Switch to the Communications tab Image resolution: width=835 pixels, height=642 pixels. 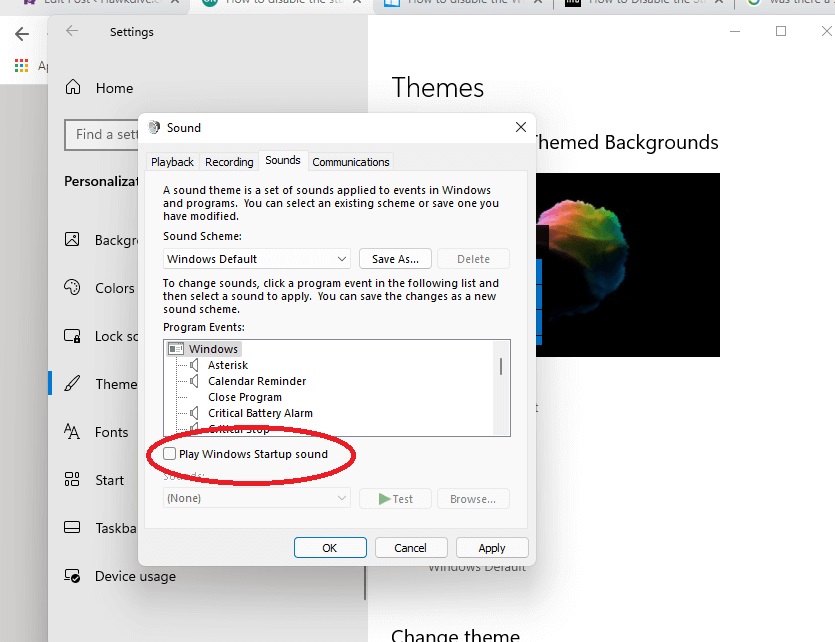(x=351, y=161)
